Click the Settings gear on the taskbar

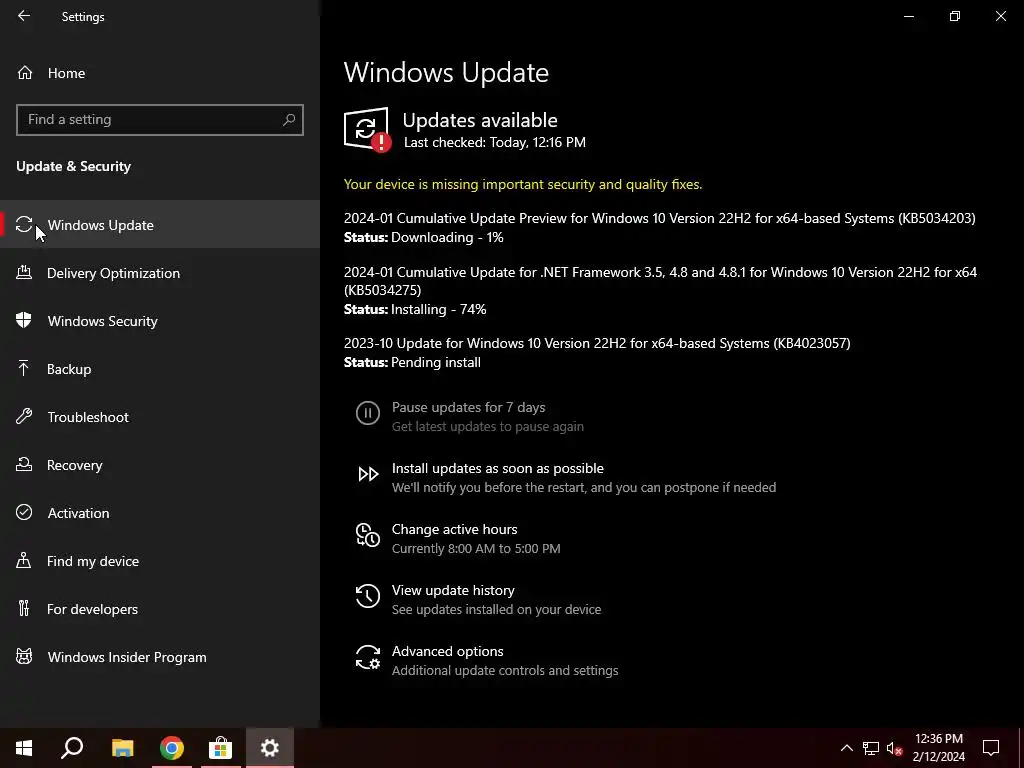tap(270, 748)
